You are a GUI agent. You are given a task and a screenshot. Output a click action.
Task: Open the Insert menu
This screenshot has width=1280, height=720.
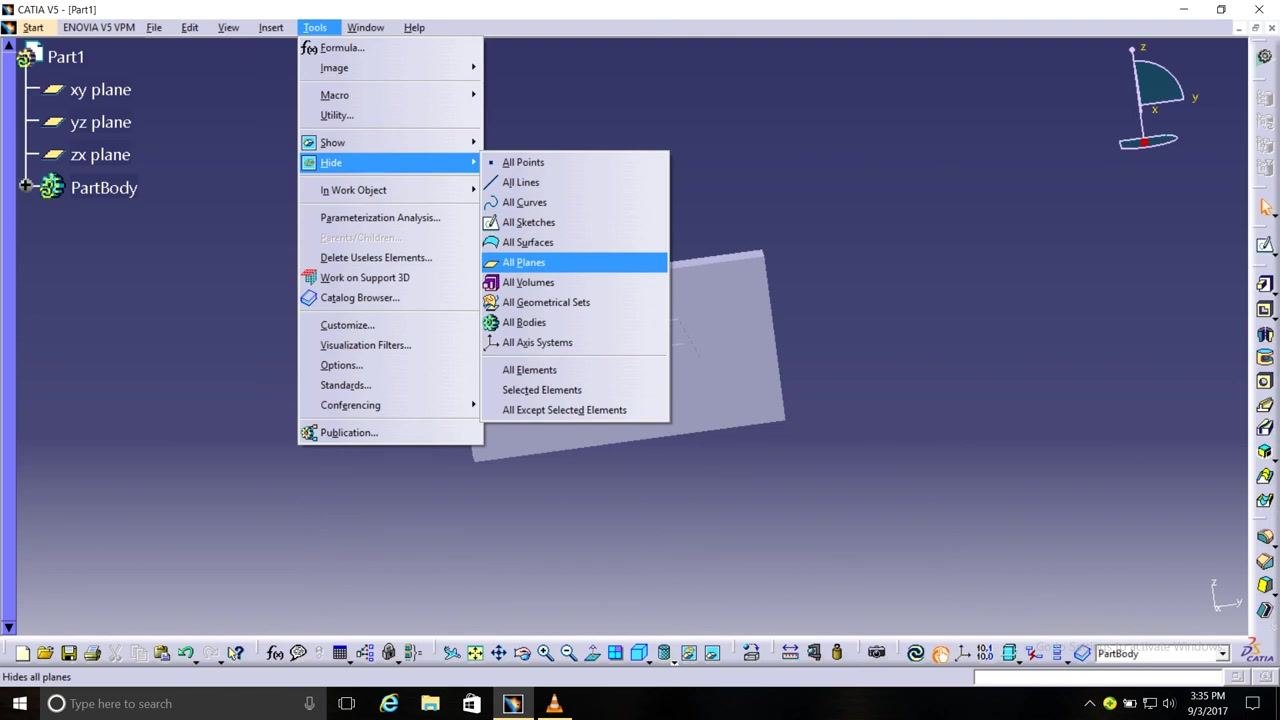(271, 27)
